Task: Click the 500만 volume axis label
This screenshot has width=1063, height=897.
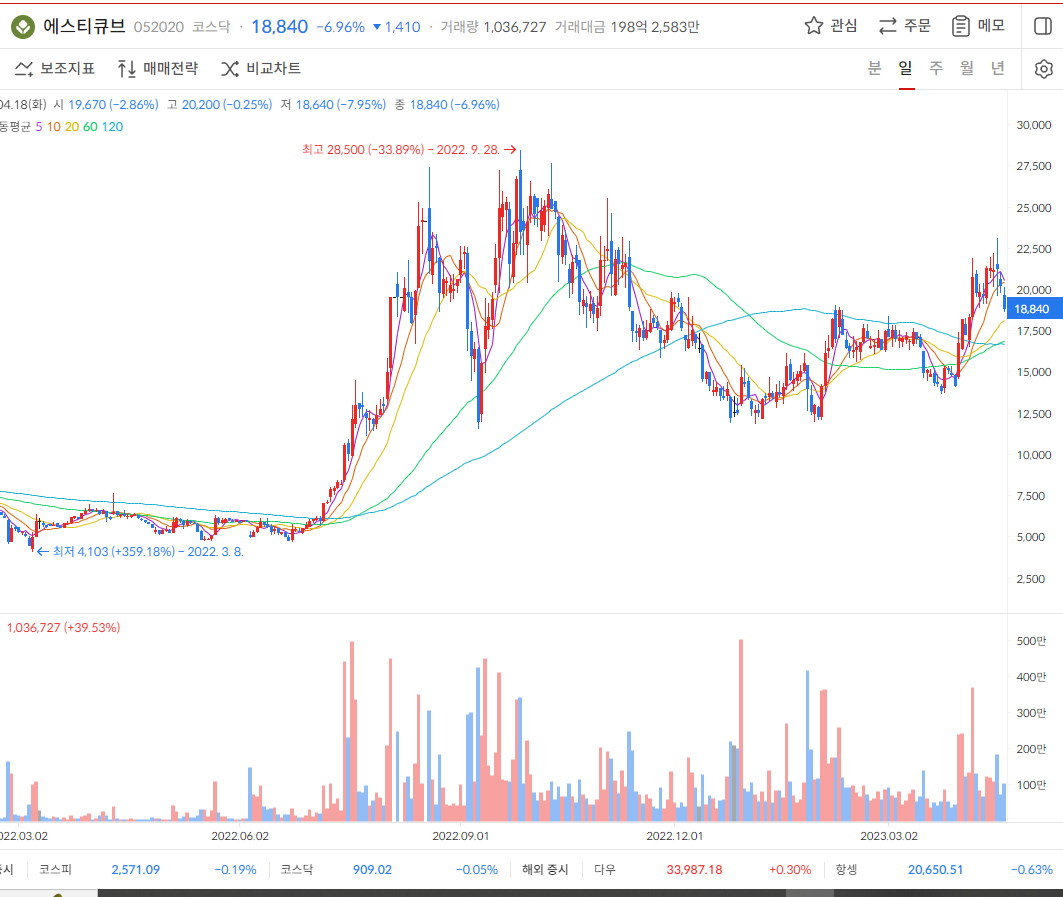Action: (x=1031, y=641)
